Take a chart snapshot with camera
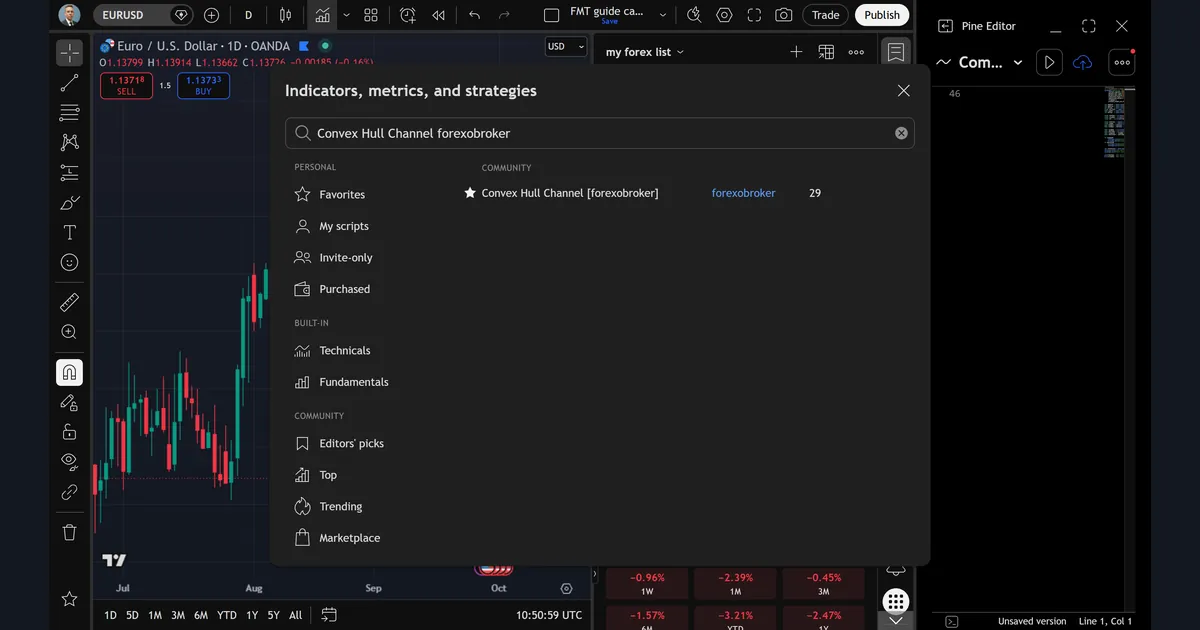The height and width of the screenshot is (630, 1200). tap(784, 15)
